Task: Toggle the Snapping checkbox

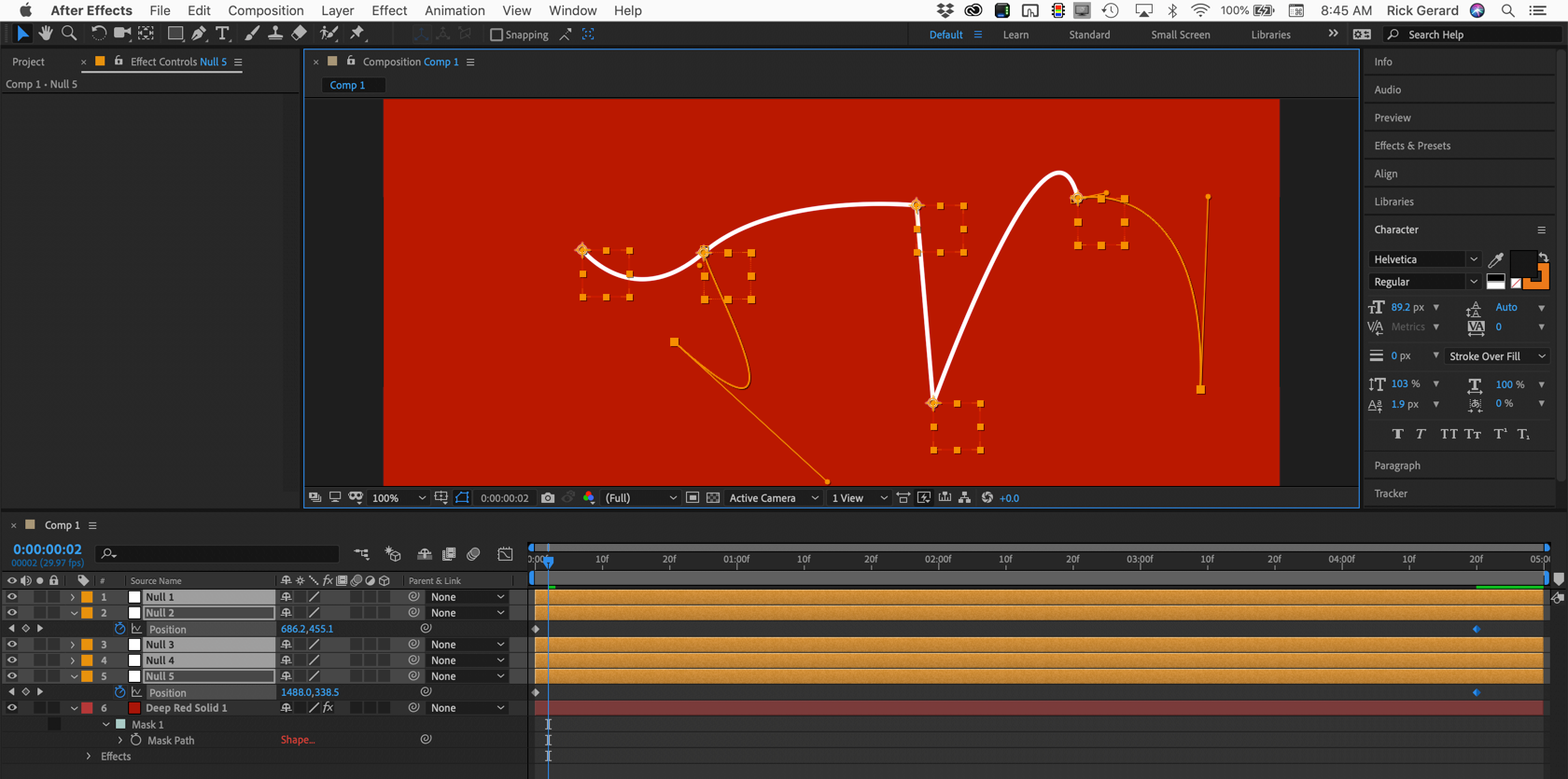Action: (497, 35)
